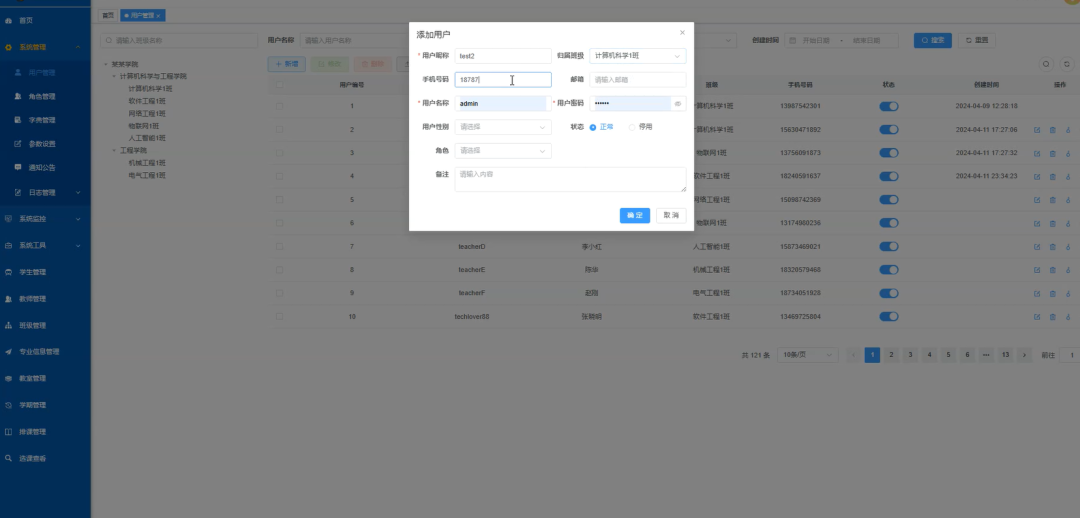Click the 学生管理 icon in sidebar

click(8, 272)
